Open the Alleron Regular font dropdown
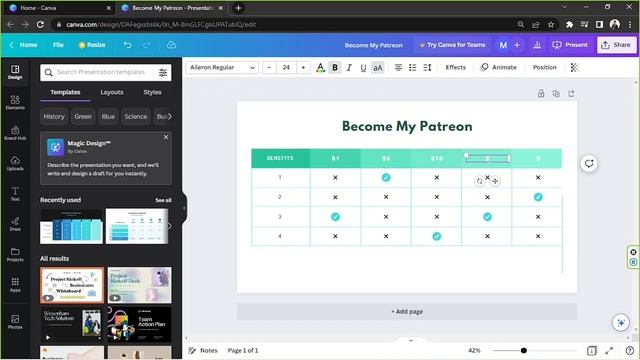Screen dimensions: 640x360 pos(222,67)
